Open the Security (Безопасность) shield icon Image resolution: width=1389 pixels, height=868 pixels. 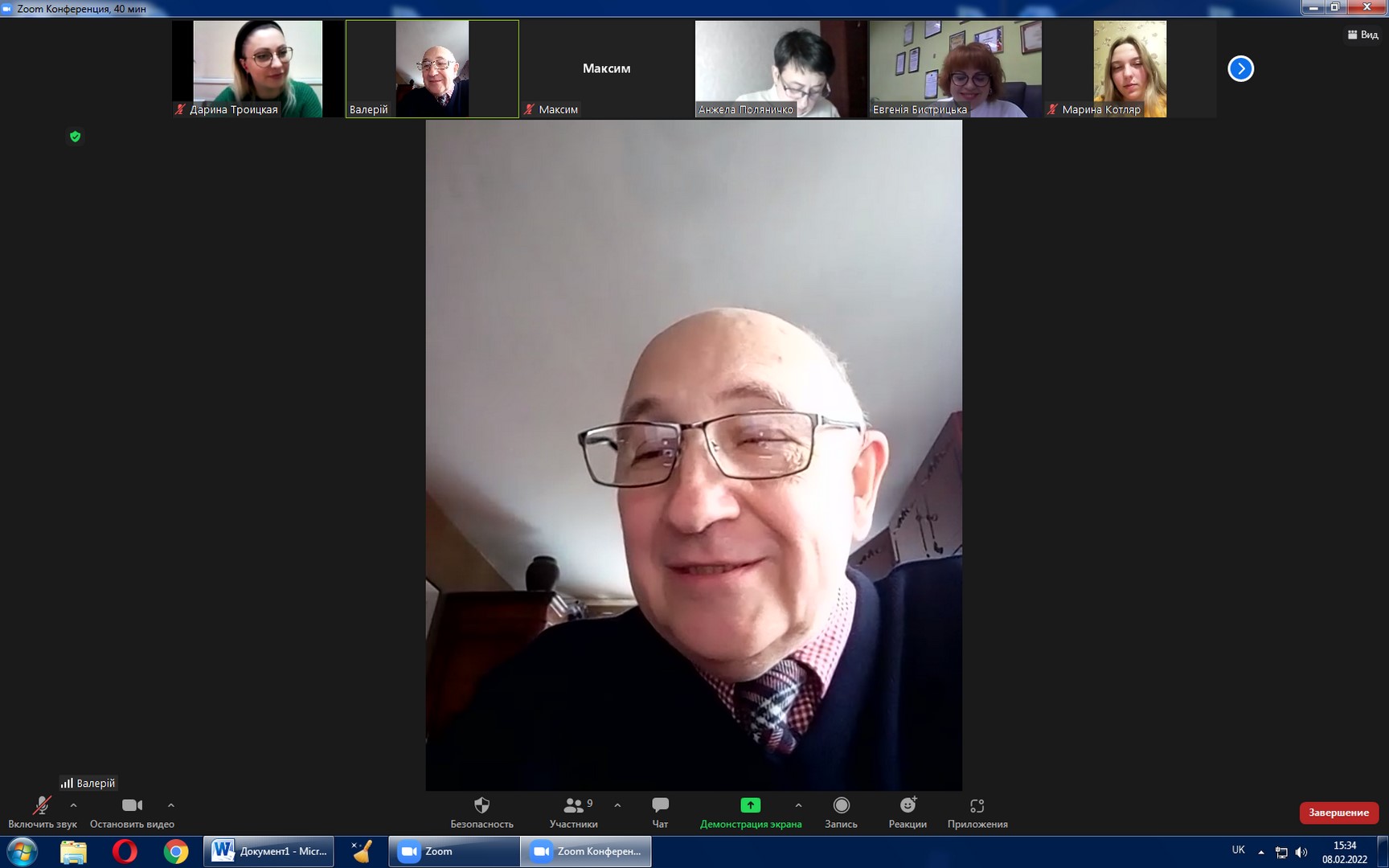tap(481, 812)
